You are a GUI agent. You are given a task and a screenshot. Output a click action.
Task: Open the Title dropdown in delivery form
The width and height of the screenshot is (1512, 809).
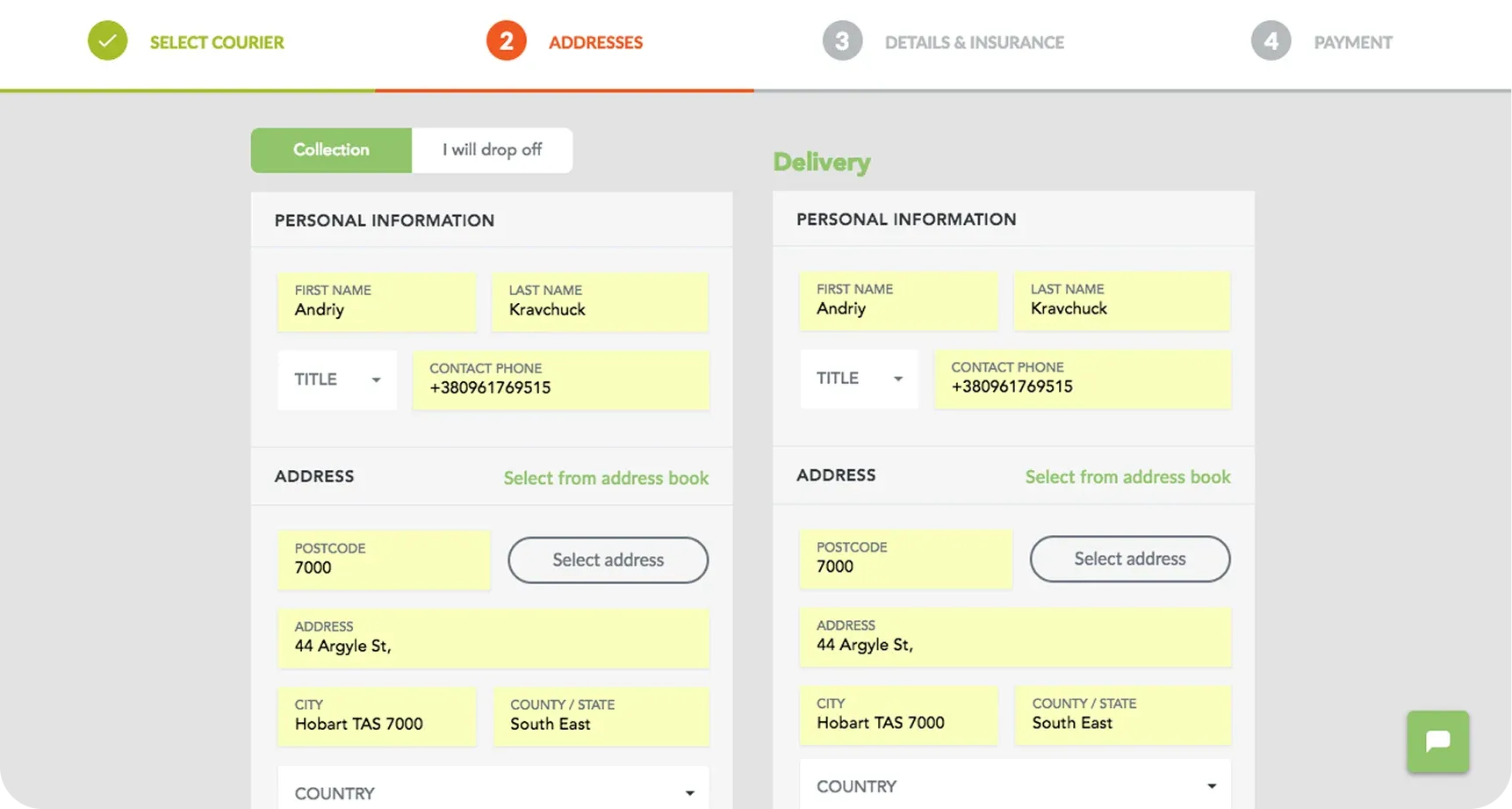pyautogui.click(x=859, y=379)
